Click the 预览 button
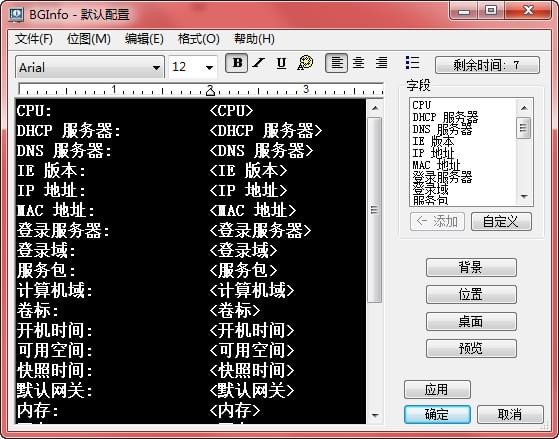 [x=471, y=348]
